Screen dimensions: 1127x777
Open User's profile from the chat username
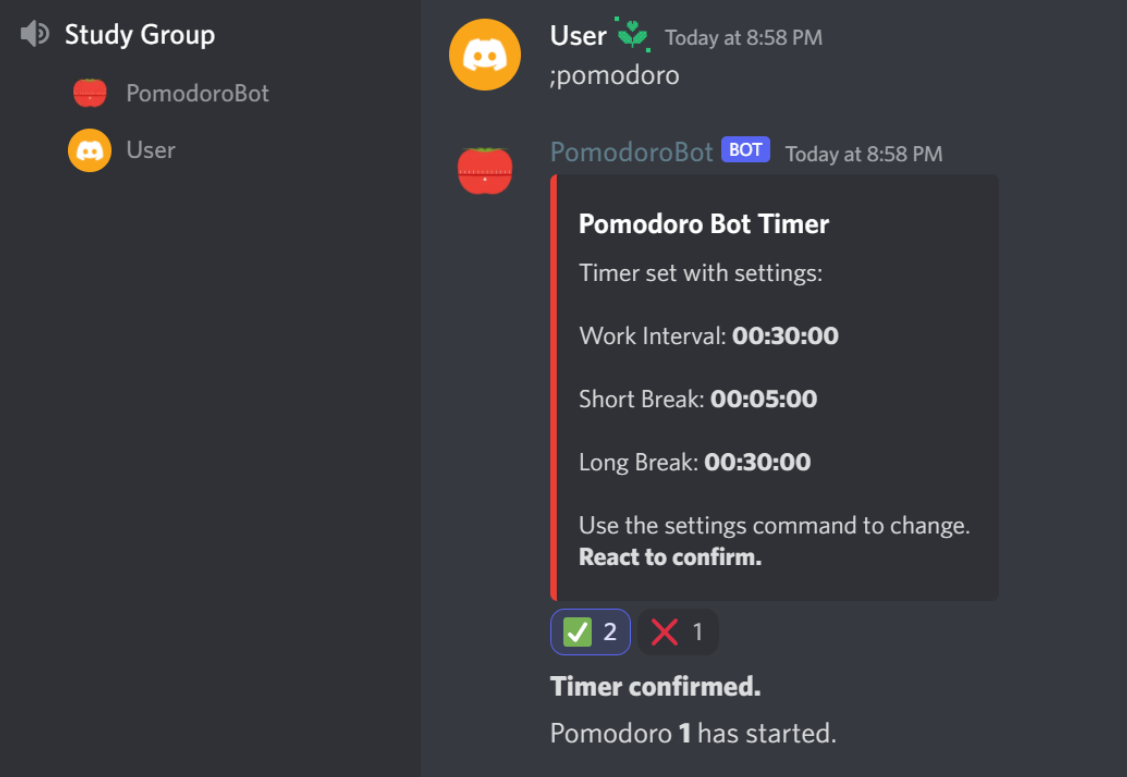pyautogui.click(x=577, y=34)
